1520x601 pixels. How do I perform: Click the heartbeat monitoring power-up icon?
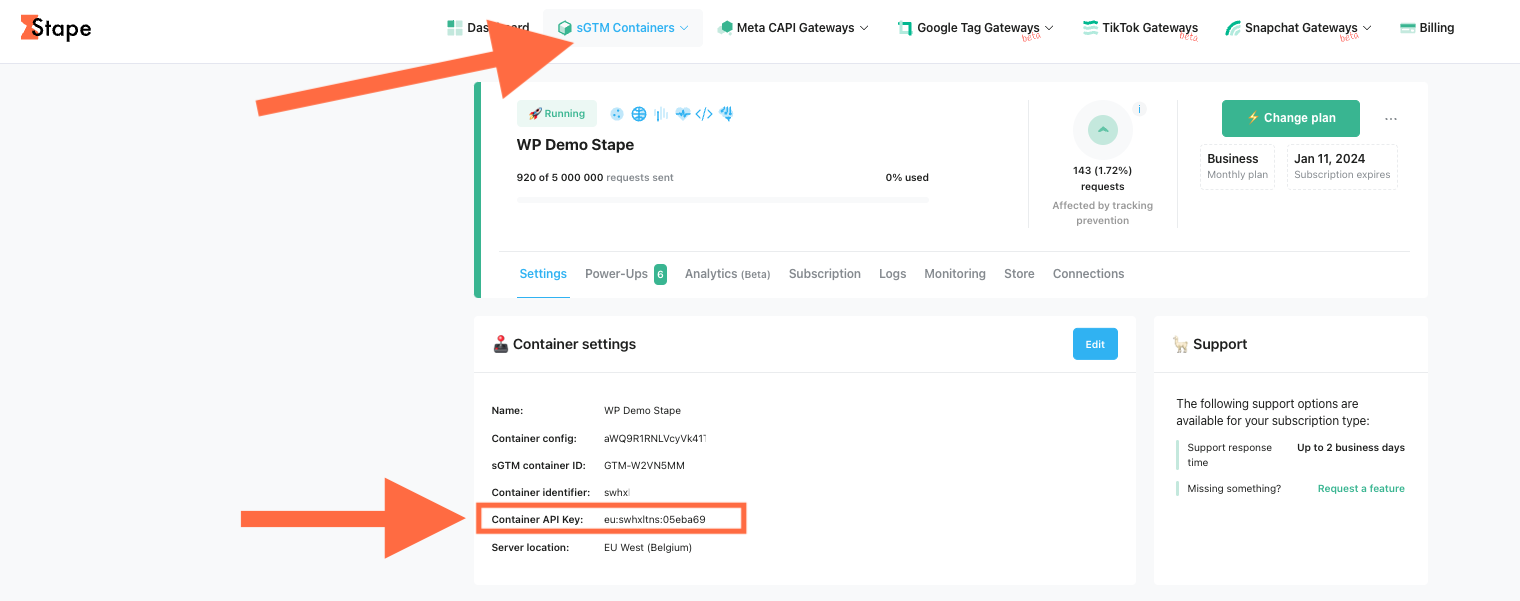[x=683, y=114]
